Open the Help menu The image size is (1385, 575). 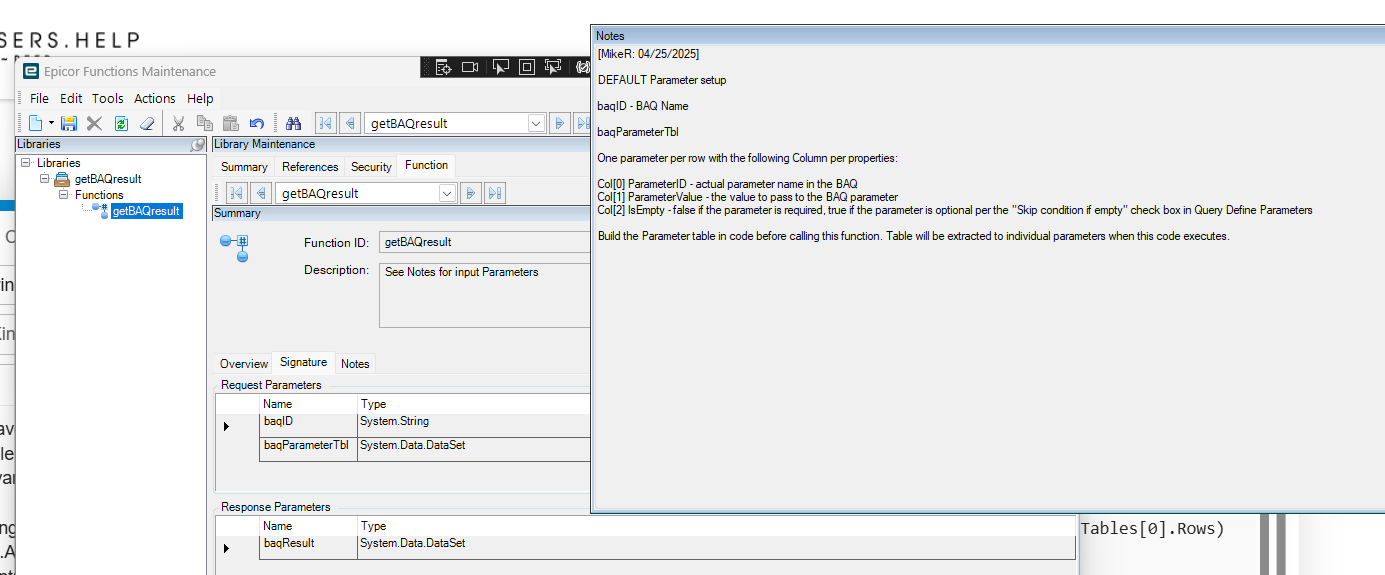pyautogui.click(x=200, y=98)
